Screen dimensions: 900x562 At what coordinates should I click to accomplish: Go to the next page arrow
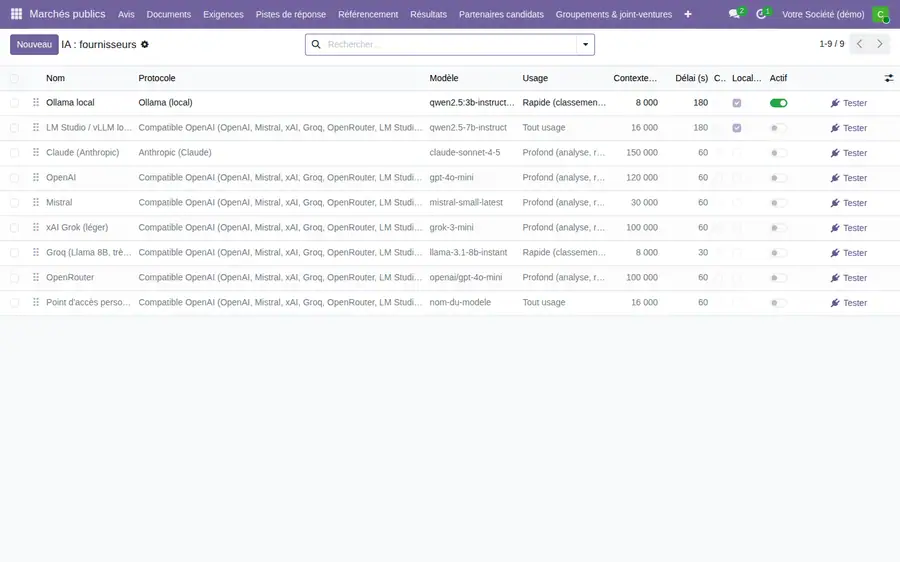tap(879, 44)
